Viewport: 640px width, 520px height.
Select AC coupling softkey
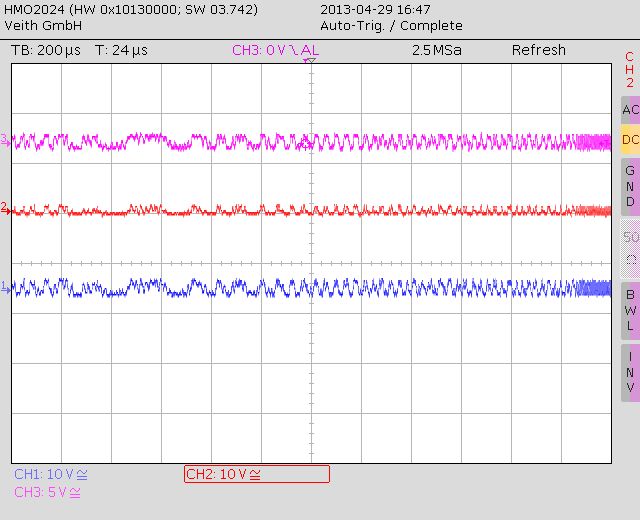tap(631, 110)
